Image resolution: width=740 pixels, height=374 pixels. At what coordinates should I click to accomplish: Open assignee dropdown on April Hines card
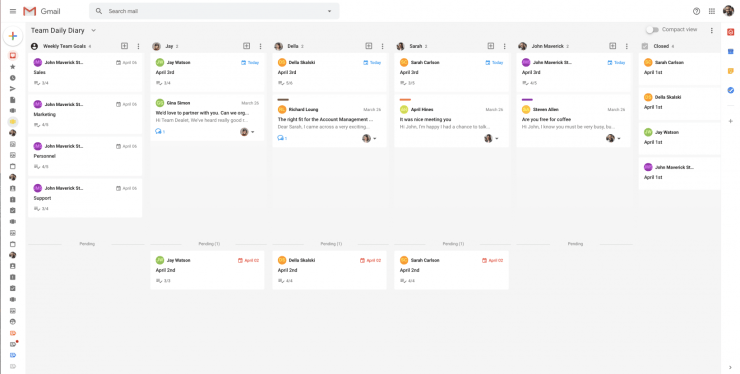point(496,138)
